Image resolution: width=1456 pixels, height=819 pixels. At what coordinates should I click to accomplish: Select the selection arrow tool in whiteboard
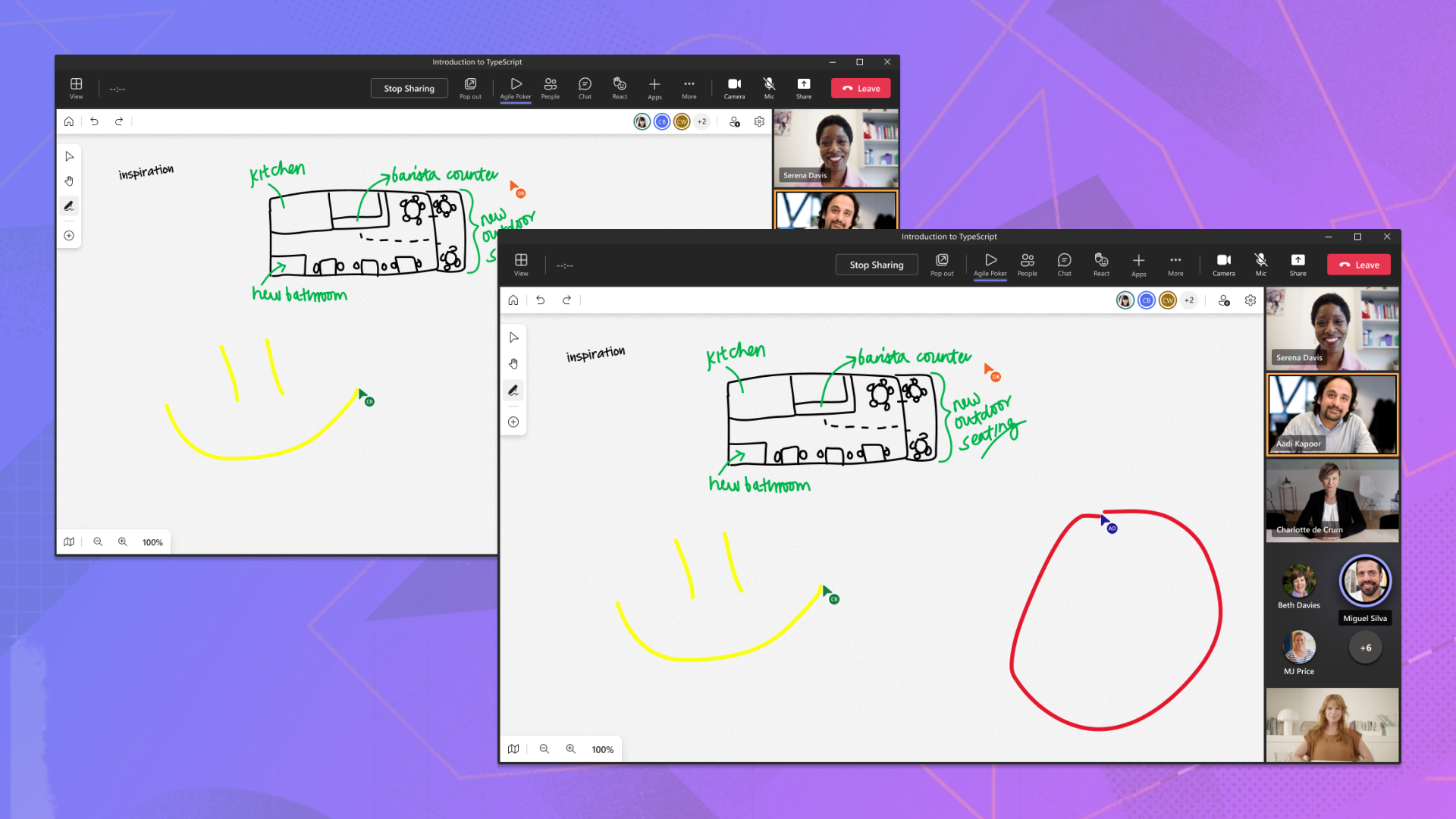513,338
